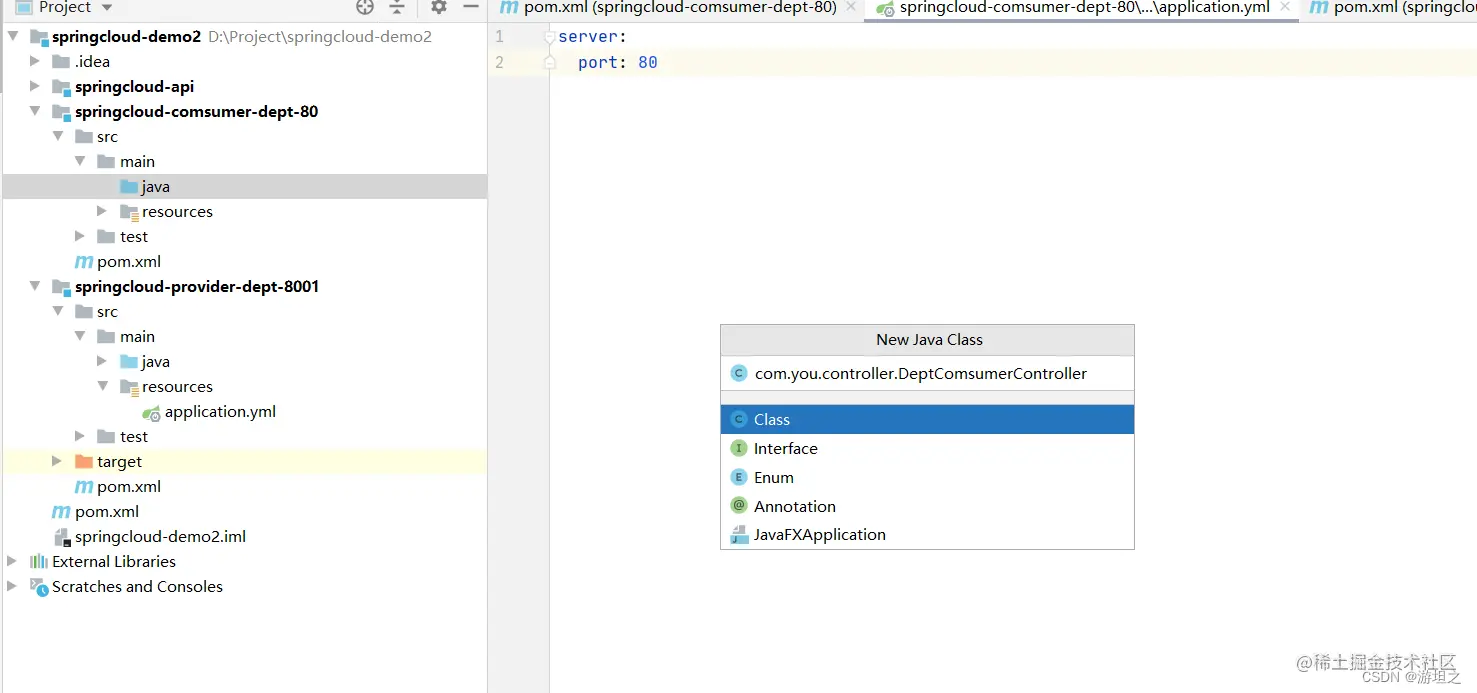This screenshot has height=693, width=1477.
Task: Click the springcloud-demo2.iml file icon
Action: pos(61,537)
